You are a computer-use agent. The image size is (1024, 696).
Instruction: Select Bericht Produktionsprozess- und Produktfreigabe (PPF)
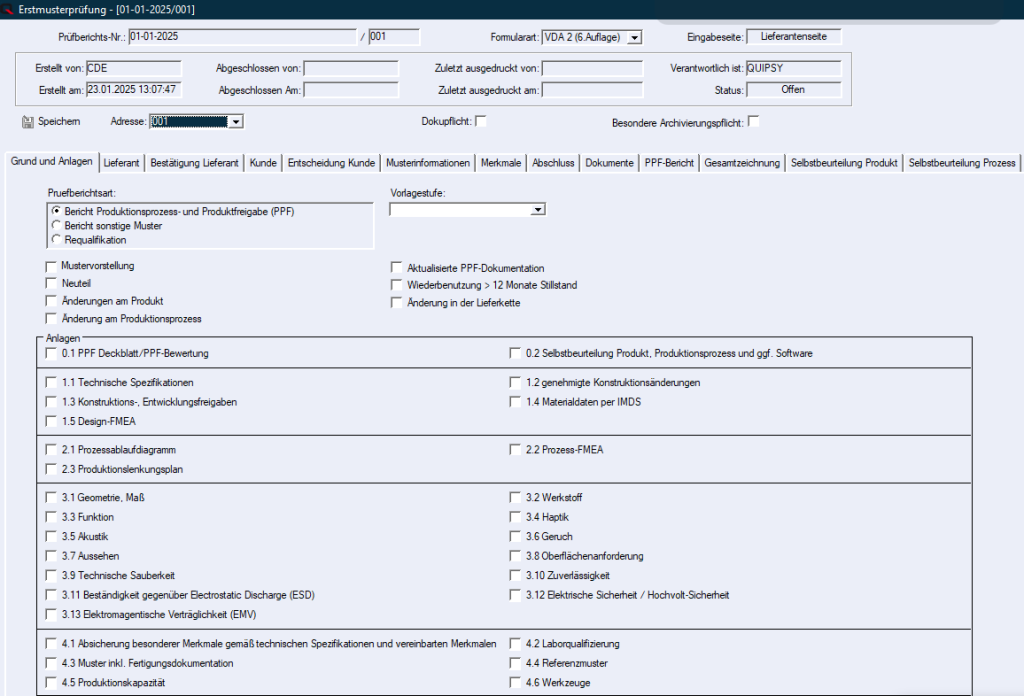coord(56,211)
